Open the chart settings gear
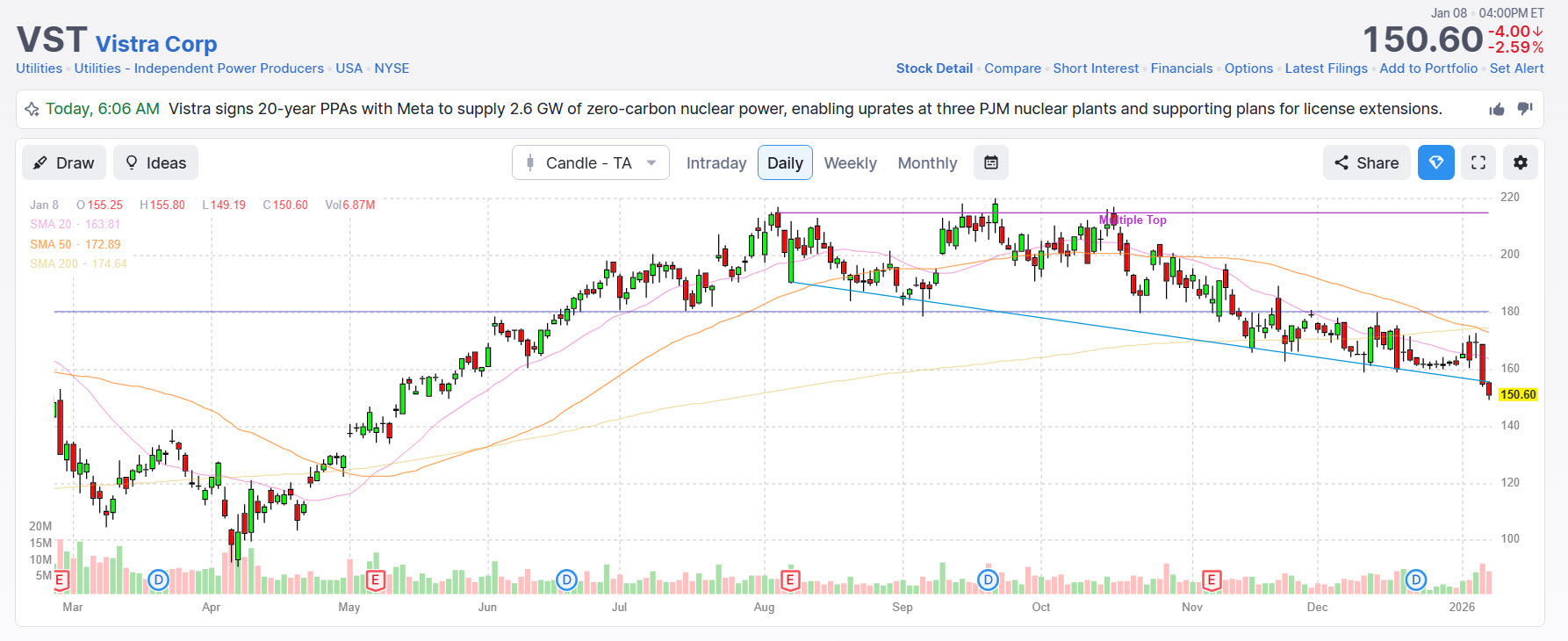The width and height of the screenshot is (1568, 641). pyautogui.click(x=1521, y=162)
